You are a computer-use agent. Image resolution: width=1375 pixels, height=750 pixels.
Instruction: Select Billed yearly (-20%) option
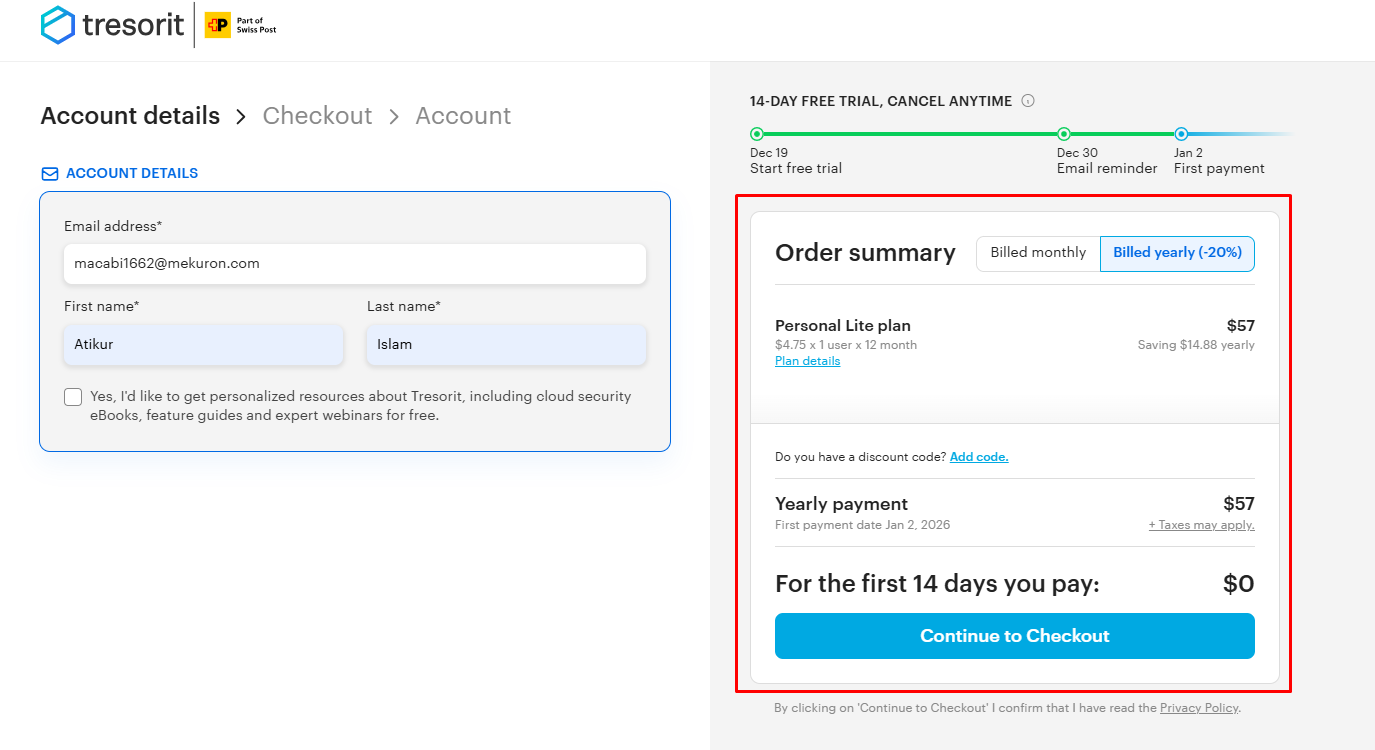click(1177, 253)
